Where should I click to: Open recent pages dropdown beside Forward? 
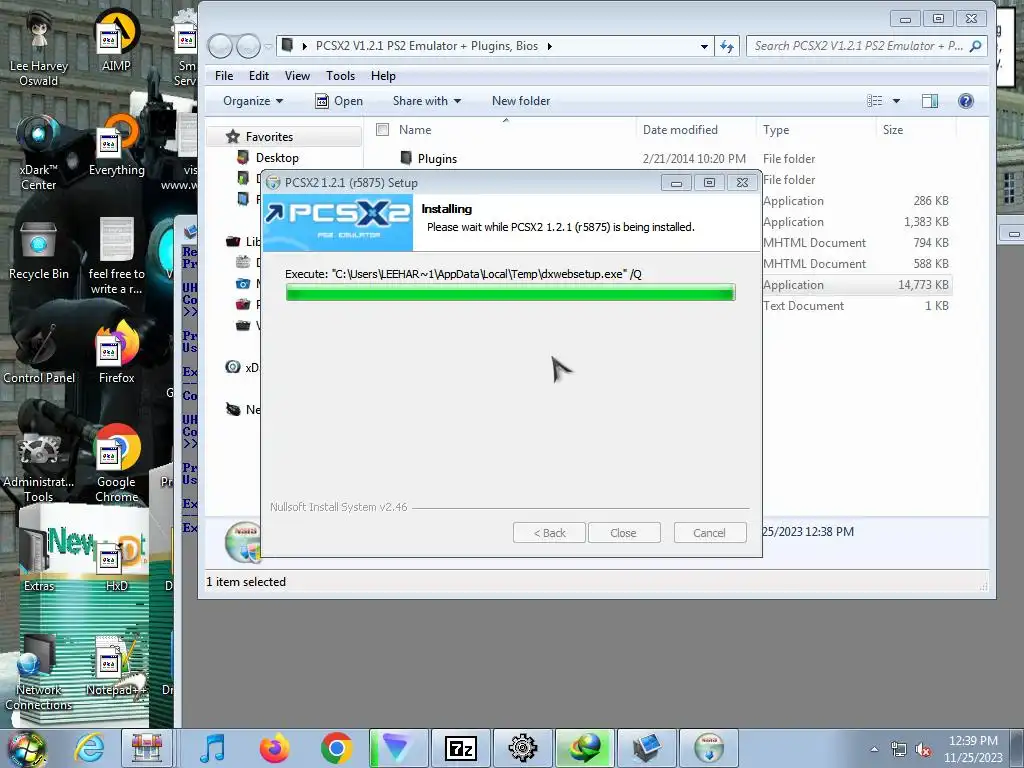(x=268, y=46)
